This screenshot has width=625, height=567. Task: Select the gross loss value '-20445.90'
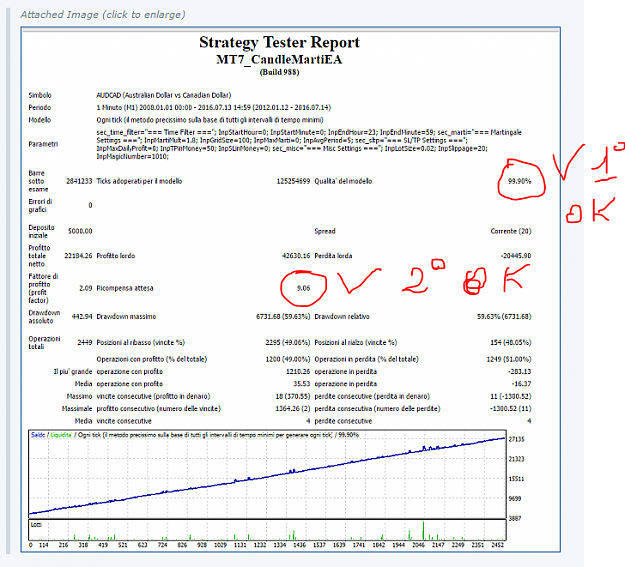coord(516,256)
